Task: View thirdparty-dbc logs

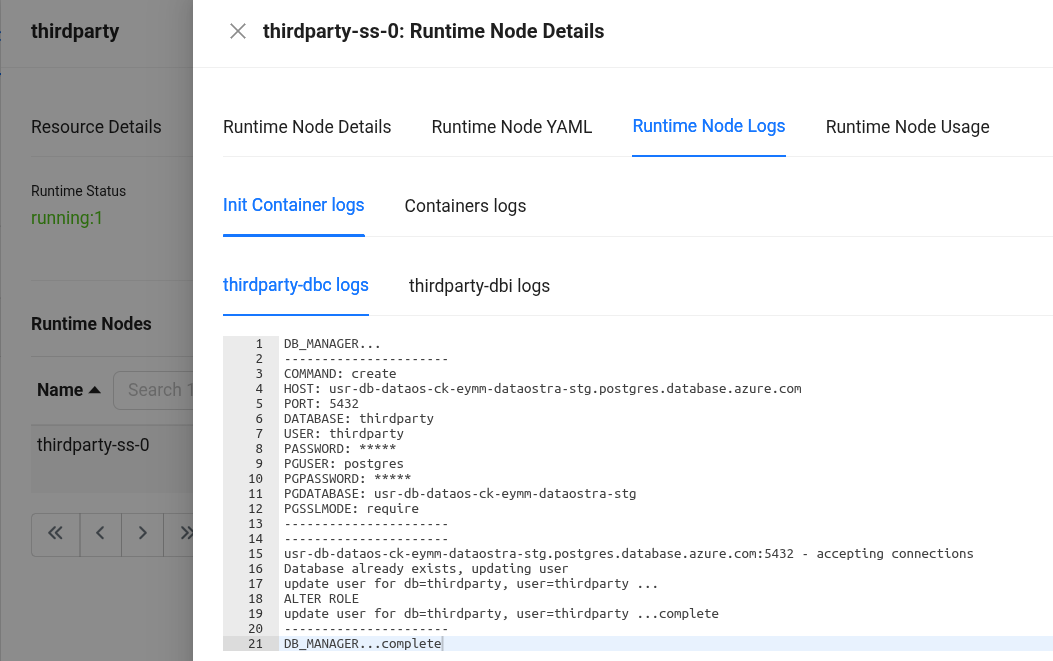Action: tap(295, 285)
